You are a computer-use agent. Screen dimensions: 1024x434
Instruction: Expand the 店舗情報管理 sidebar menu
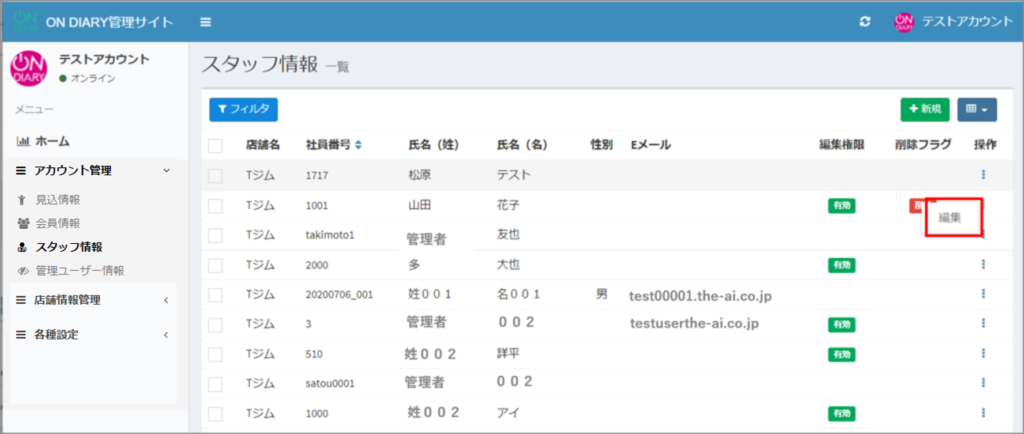pos(92,300)
